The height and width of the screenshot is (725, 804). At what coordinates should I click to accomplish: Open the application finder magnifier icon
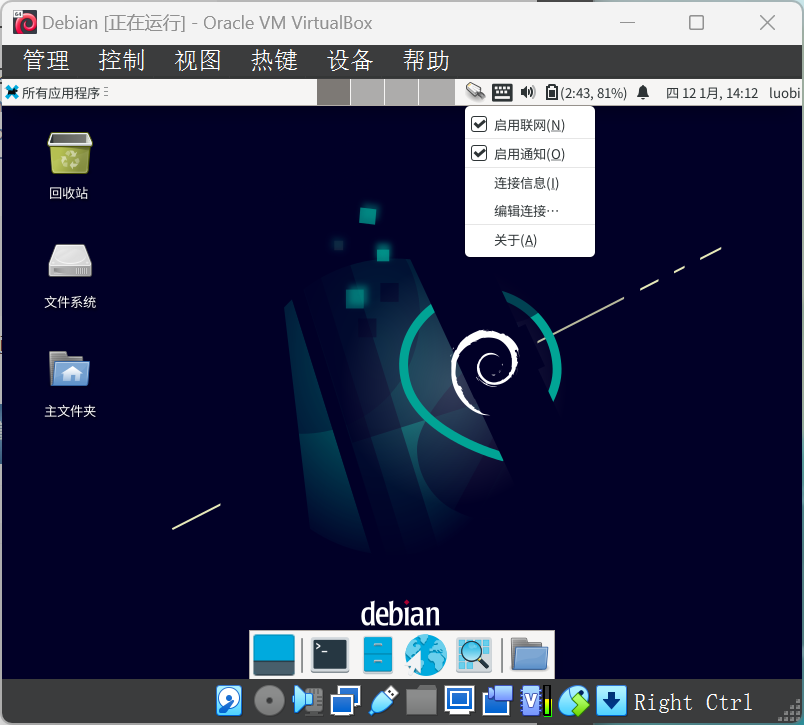coord(473,655)
